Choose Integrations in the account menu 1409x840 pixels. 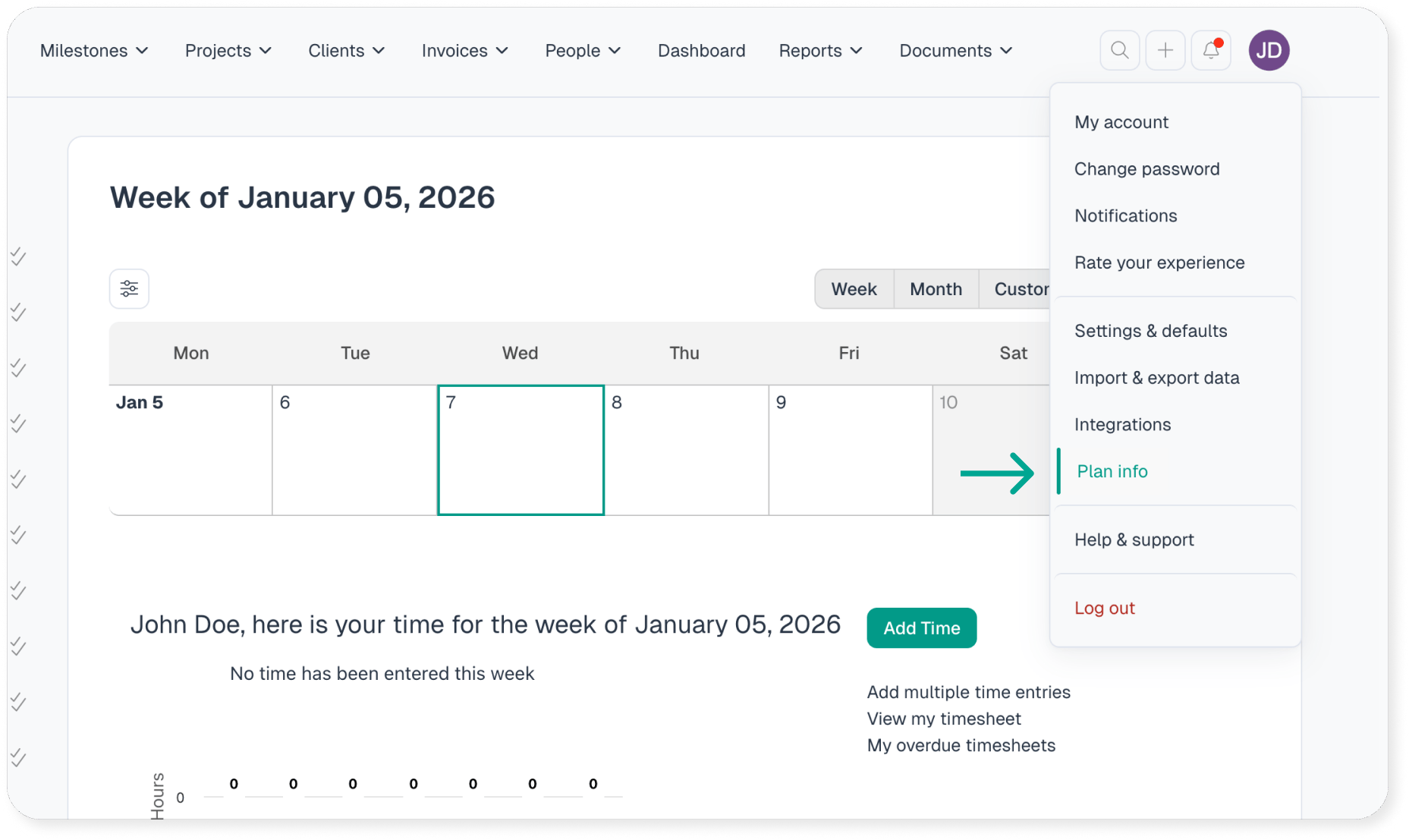point(1122,425)
